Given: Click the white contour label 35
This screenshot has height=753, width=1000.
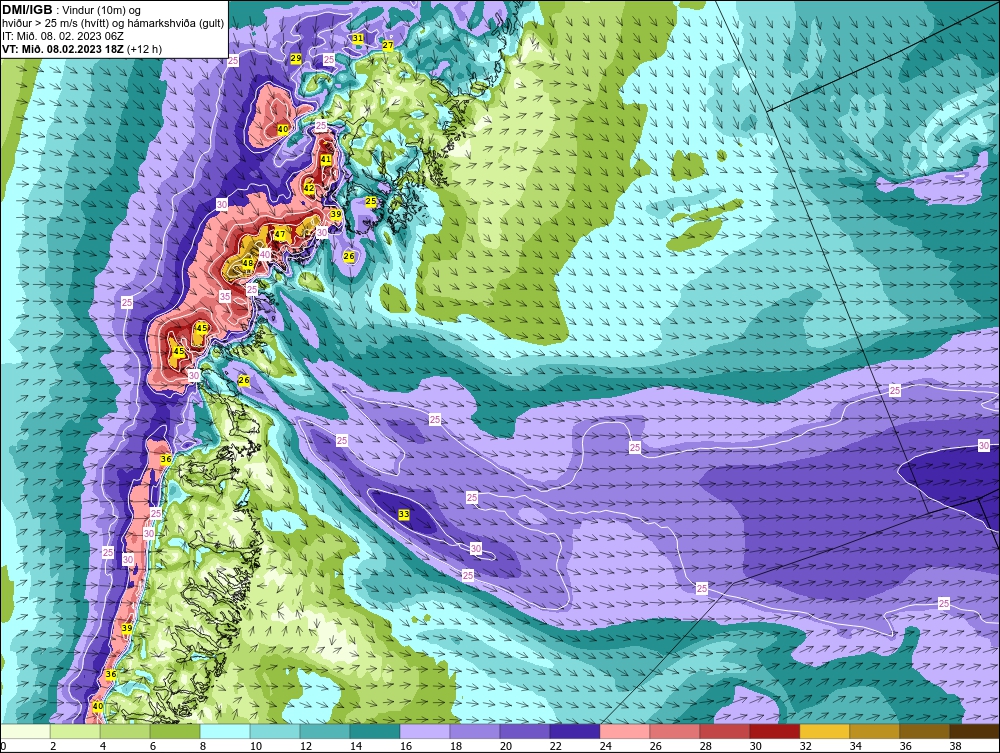Looking at the screenshot, I should pos(224,296).
